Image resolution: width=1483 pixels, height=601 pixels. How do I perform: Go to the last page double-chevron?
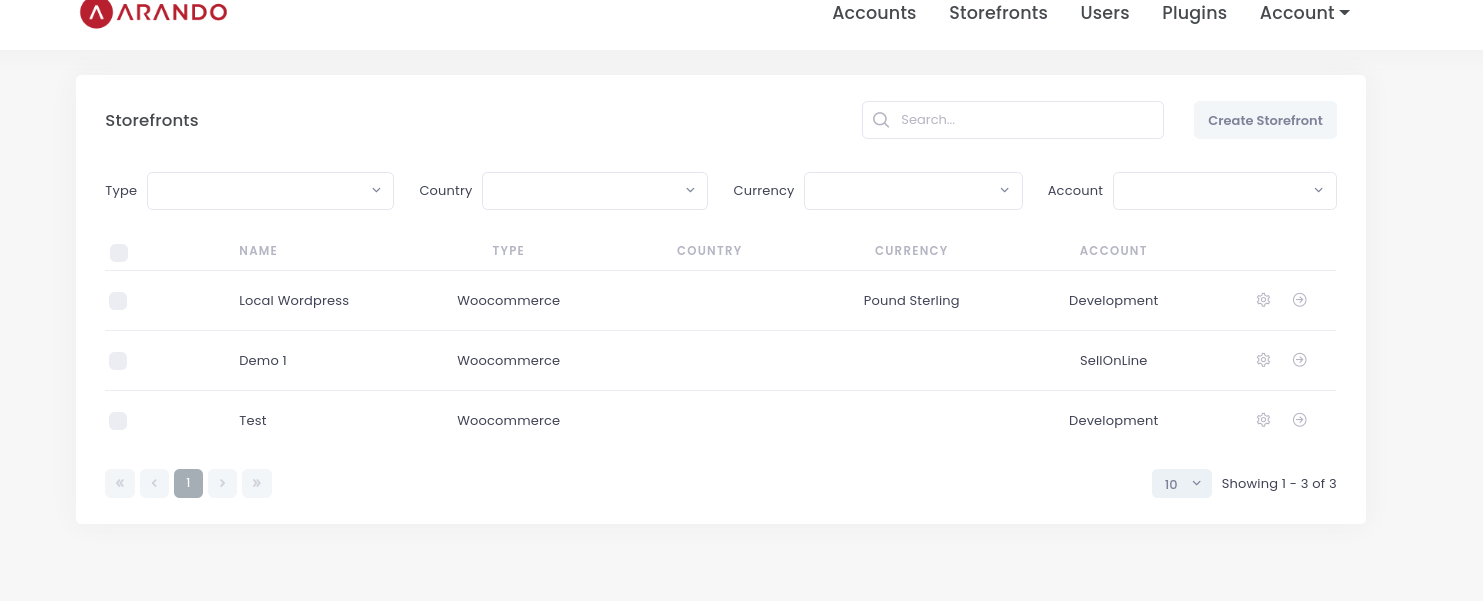[257, 484]
